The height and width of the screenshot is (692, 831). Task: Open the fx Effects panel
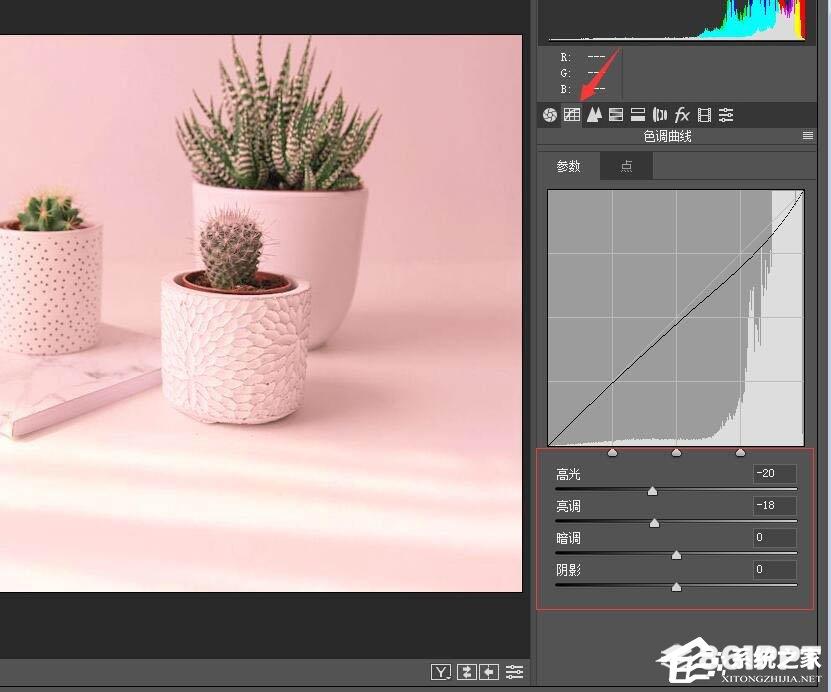click(x=682, y=114)
